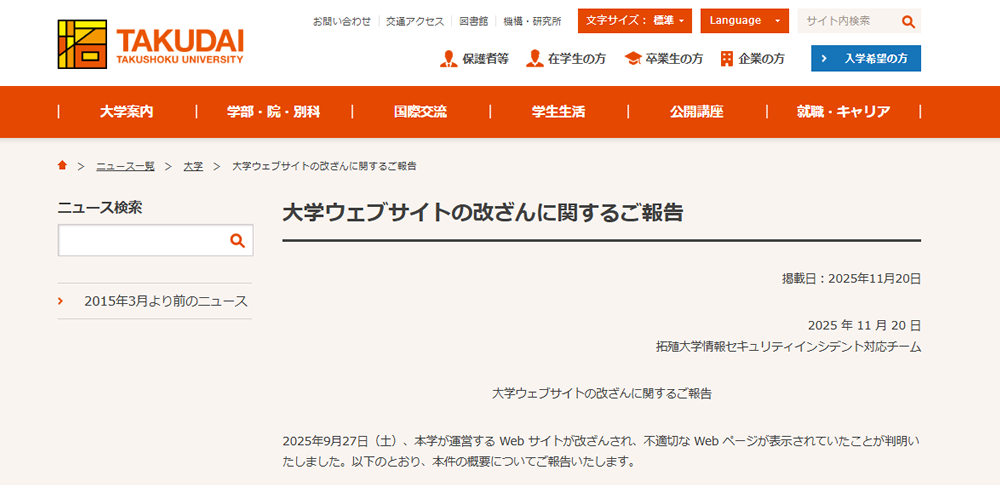The image size is (1000, 485).
Task: Focus the サイト内検索 input field
Action: 845,21
